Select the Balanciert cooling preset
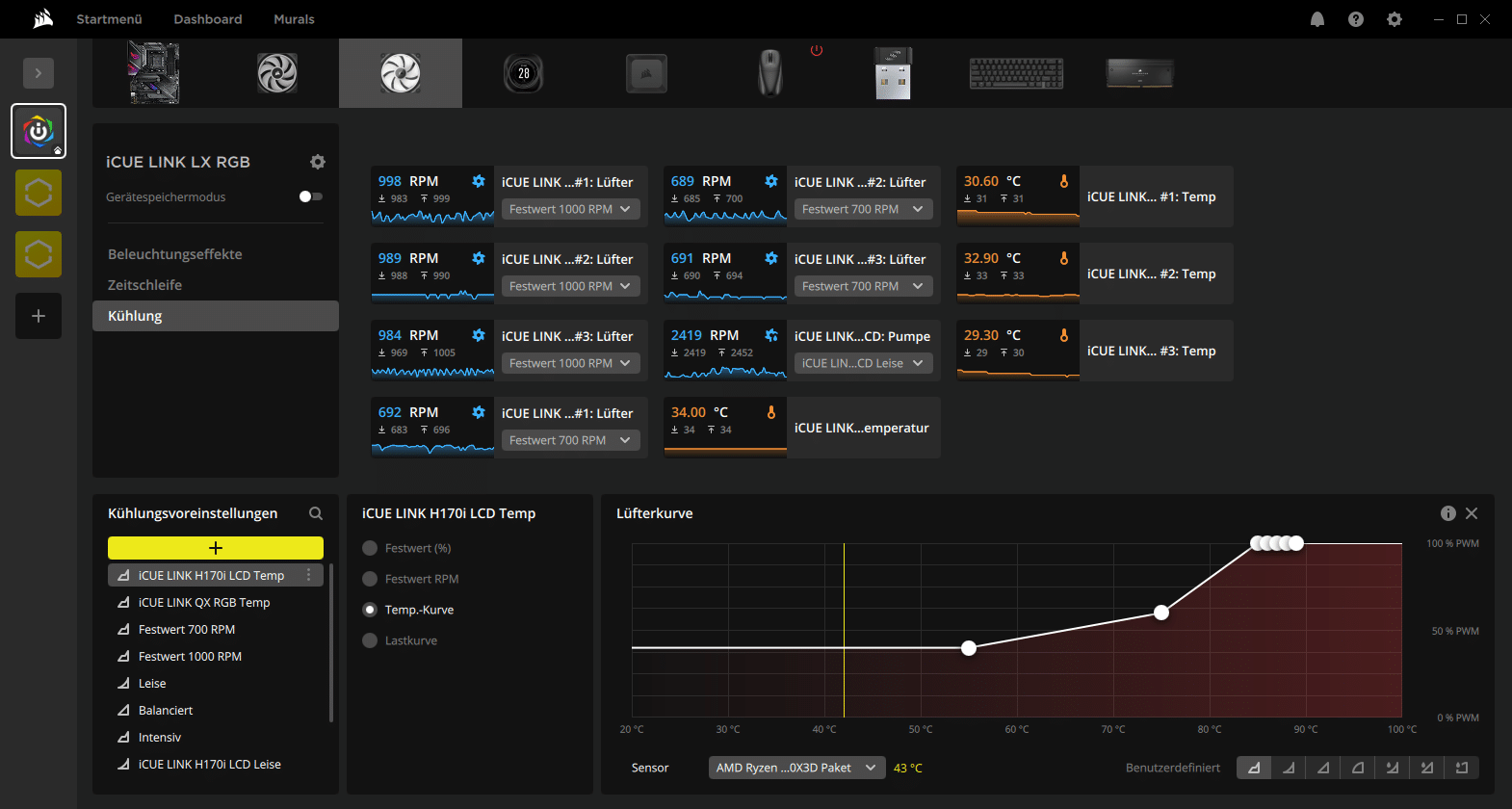Viewport: 1512px width, 809px height. point(166,710)
